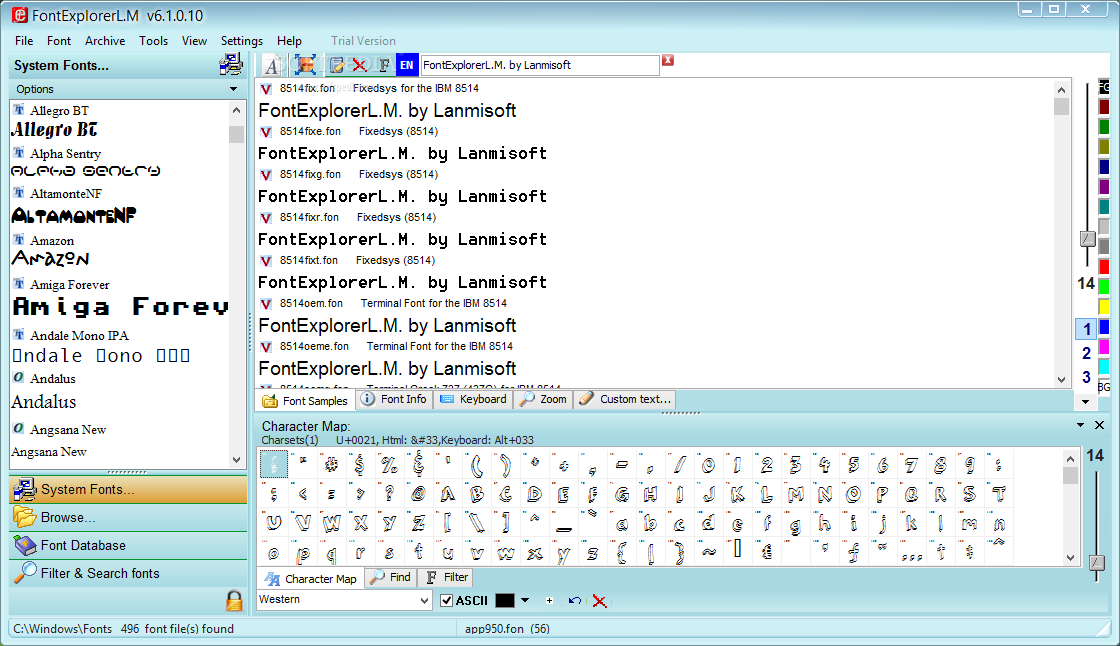Select the Font Samples tab
Image resolution: width=1120 pixels, height=646 pixels.
[x=305, y=401]
